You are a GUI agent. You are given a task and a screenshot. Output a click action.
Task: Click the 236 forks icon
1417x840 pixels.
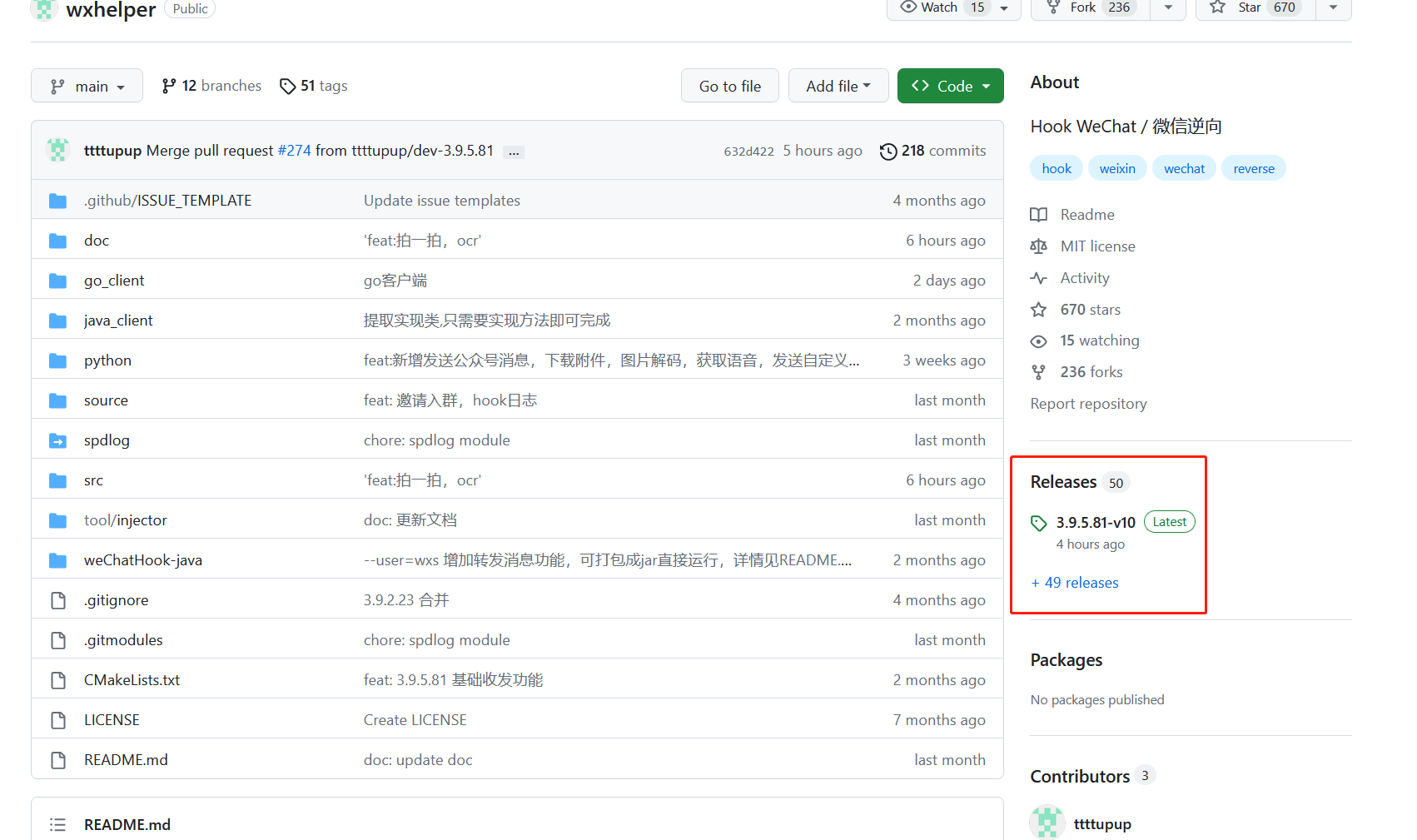coord(1038,372)
